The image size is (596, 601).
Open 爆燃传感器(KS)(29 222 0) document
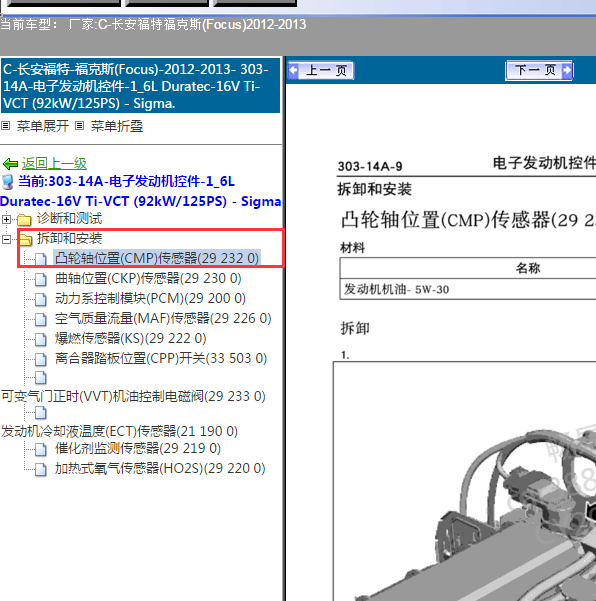tap(130, 338)
